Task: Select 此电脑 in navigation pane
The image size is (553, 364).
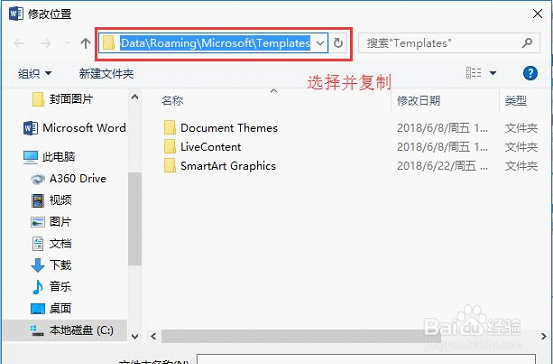Action: (49, 157)
